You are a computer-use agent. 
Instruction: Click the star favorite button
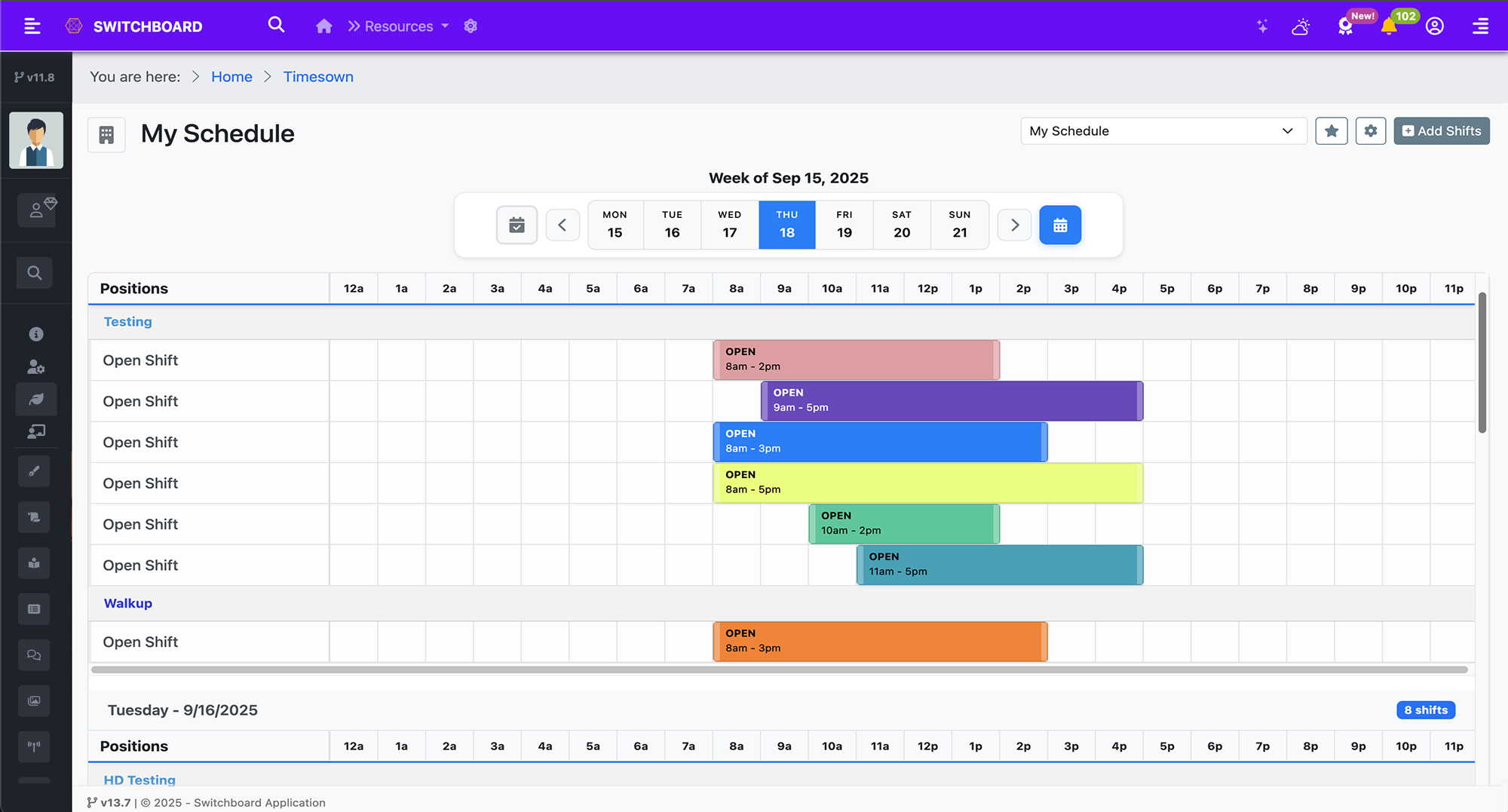click(x=1332, y=131)
